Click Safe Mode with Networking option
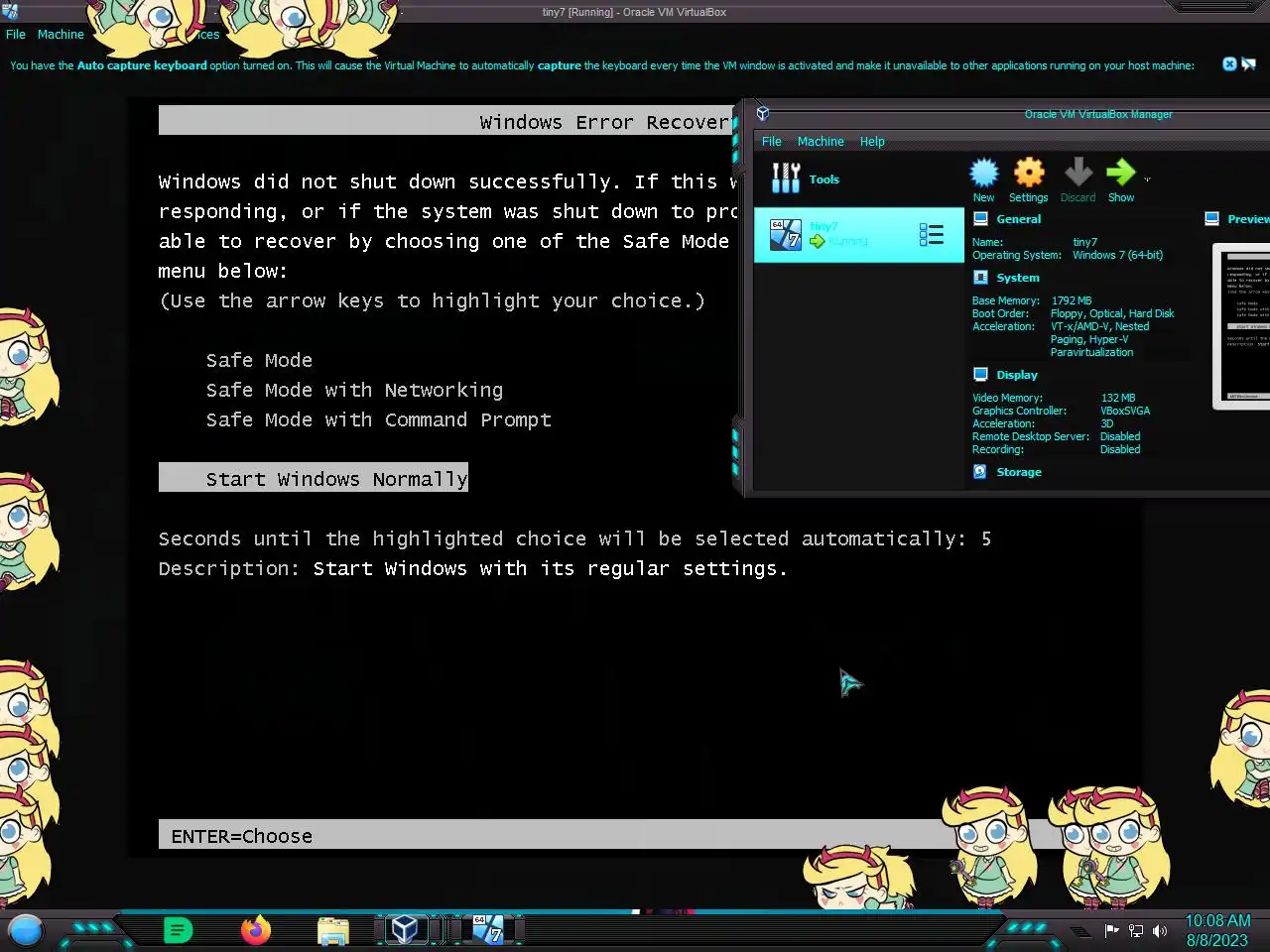1270x952 pixels. click(x=354, y=390)
